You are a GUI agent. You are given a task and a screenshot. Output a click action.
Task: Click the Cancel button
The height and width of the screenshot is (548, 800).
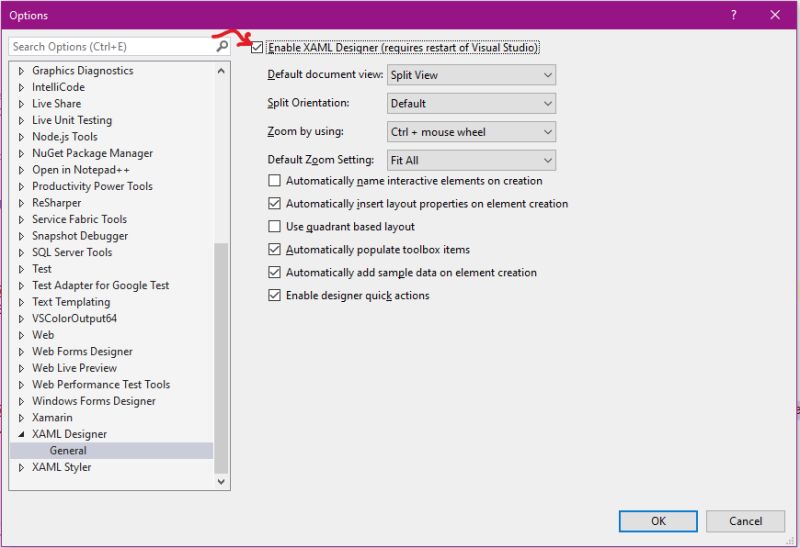tap(745, 521)
